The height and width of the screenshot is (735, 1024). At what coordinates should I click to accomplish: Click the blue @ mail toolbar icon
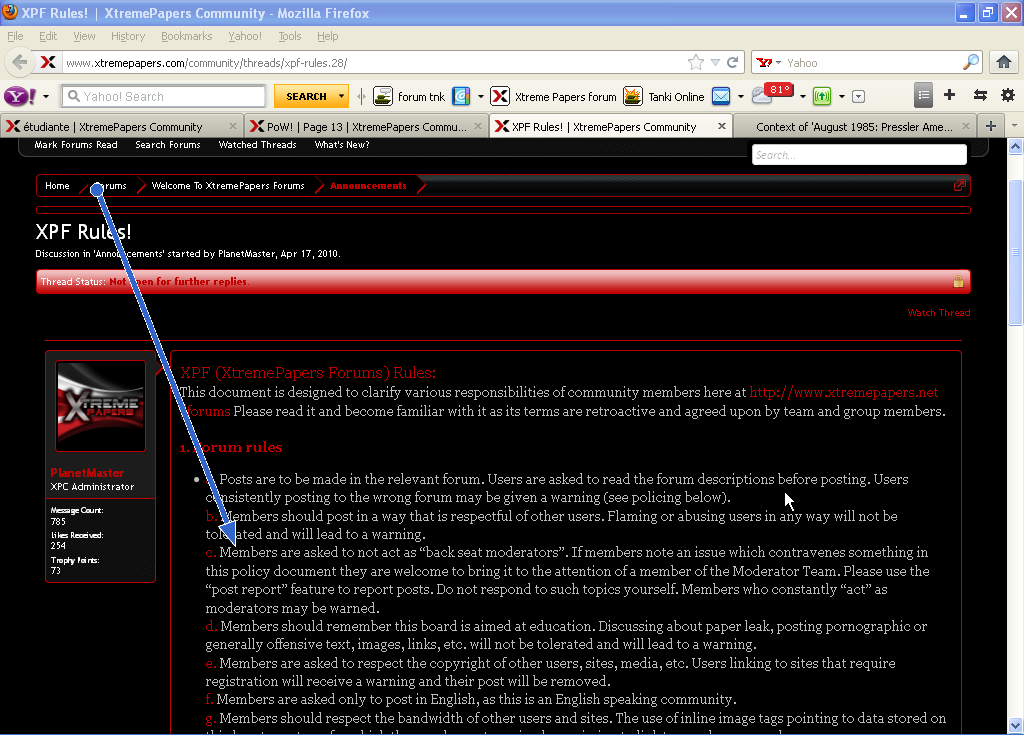461,97
